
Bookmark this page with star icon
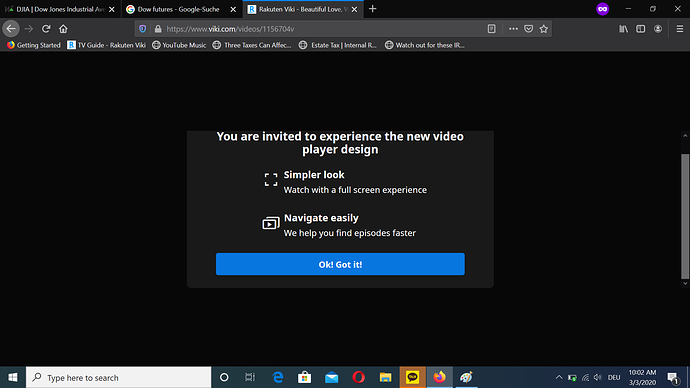(544, 29)
